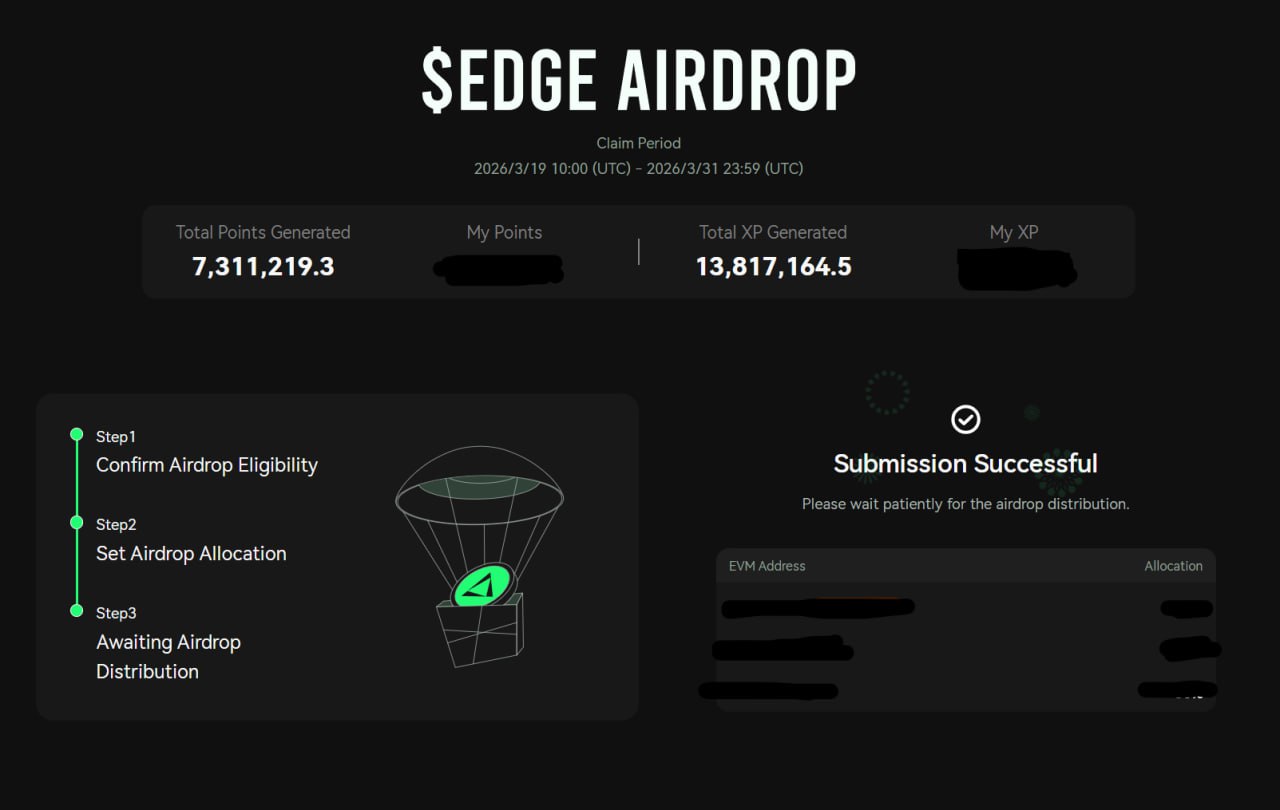Click the success checkmark circle icon
The width and height of the screenshot is (1280, 810).
tap(965, 419)
